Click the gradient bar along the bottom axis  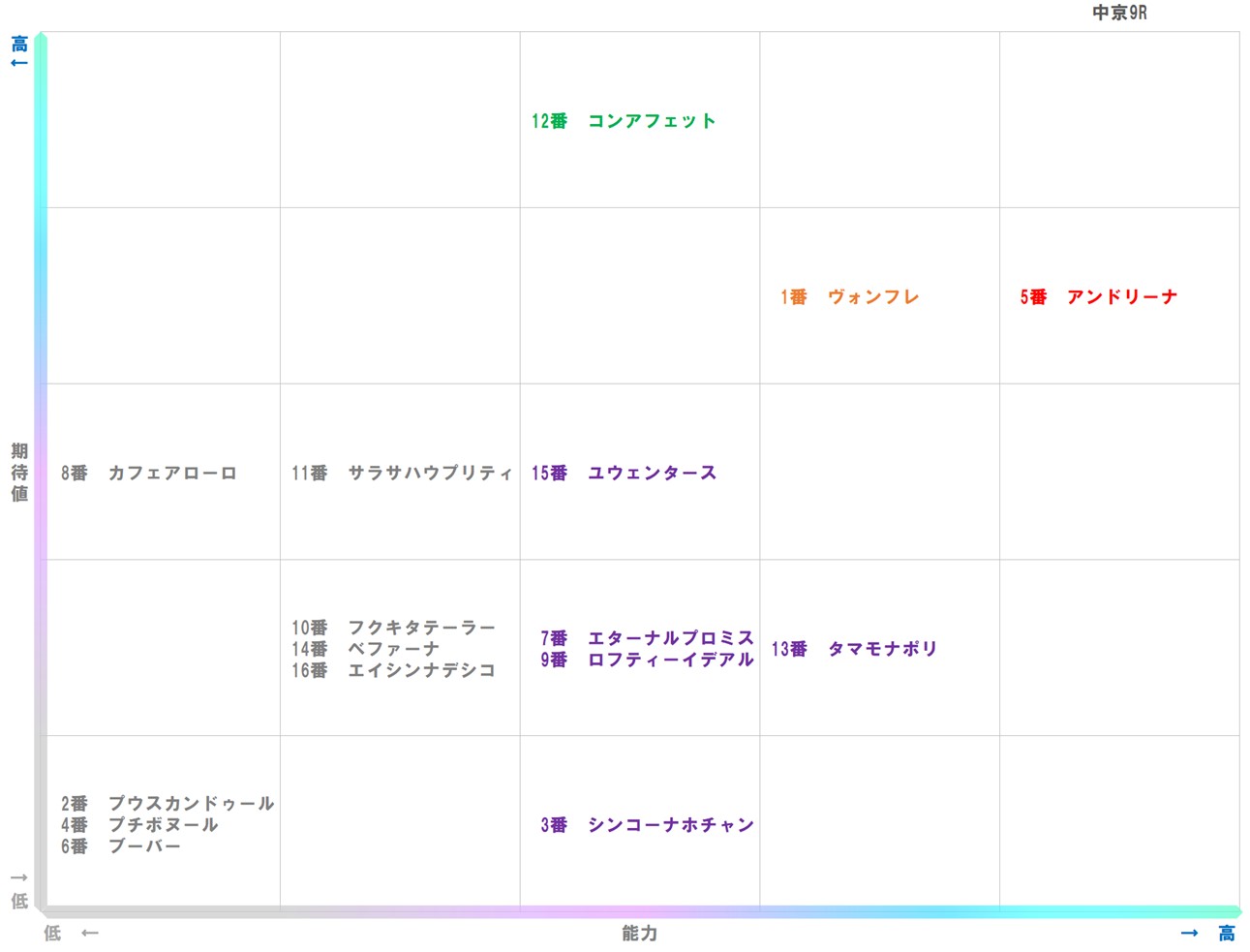click(639, 911)
